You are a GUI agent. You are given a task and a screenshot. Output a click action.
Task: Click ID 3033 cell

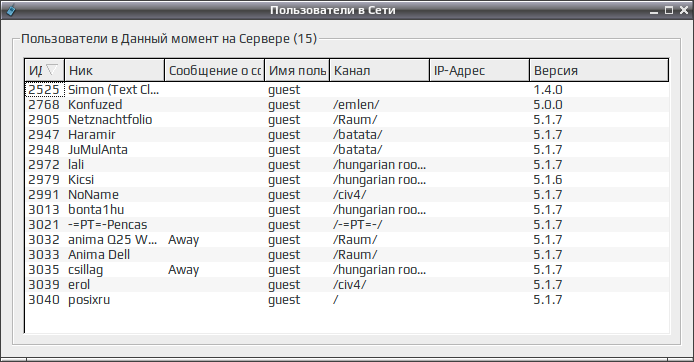[x=44, y=255]
